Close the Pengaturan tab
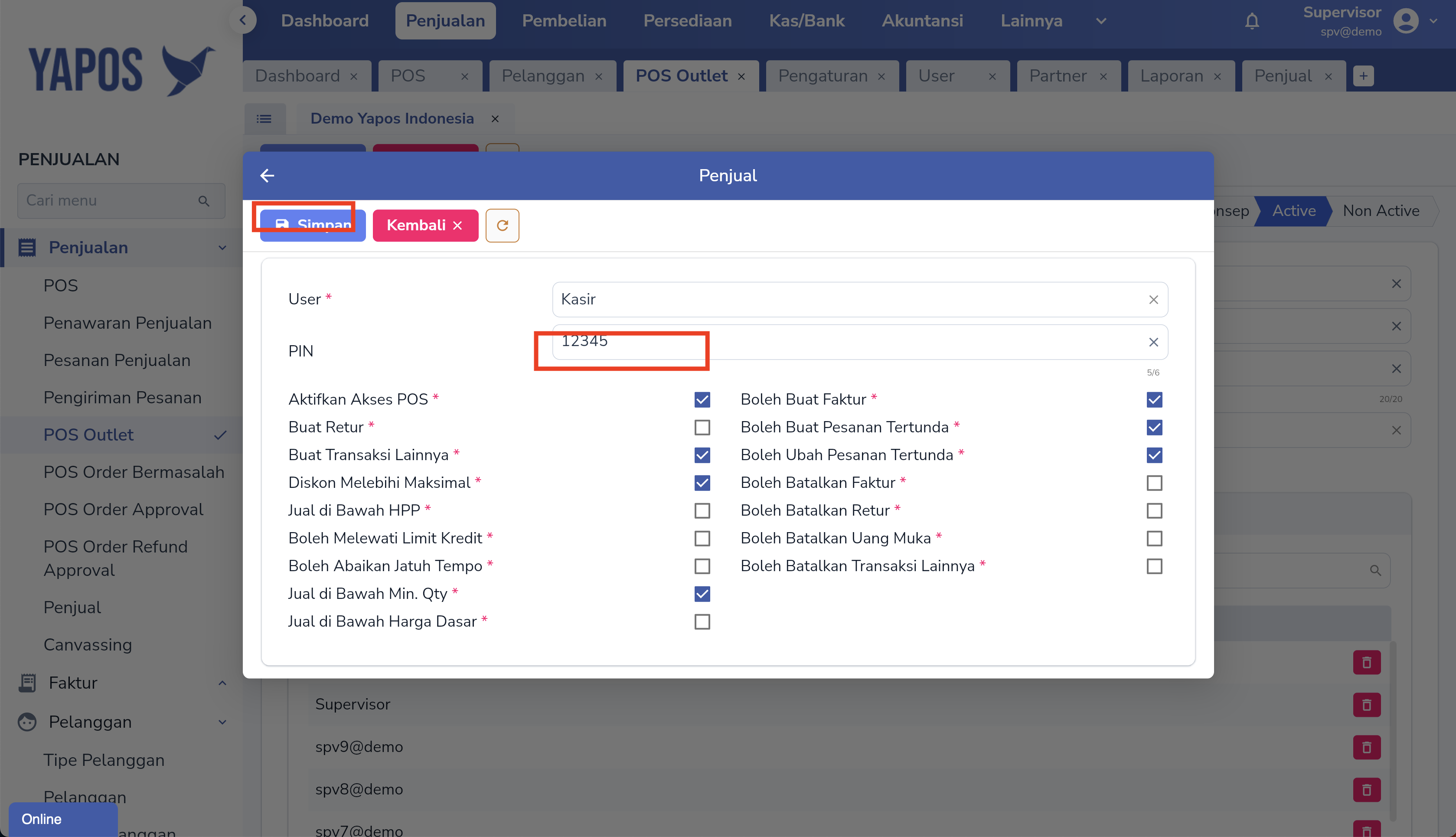Screen dimensions: 1456x837 [881, 76]
